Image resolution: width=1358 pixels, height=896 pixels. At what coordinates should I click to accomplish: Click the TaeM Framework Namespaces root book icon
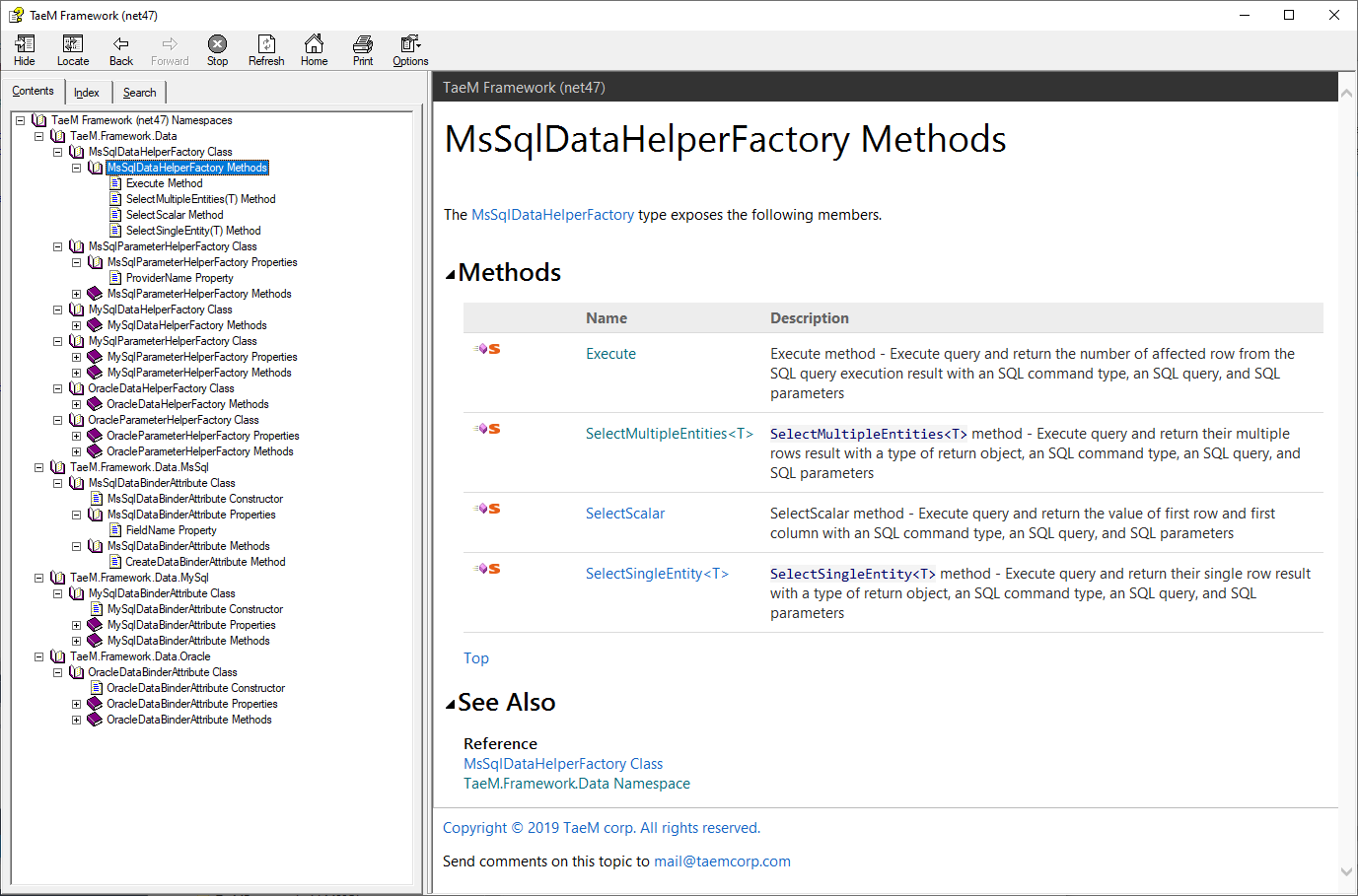39,120
